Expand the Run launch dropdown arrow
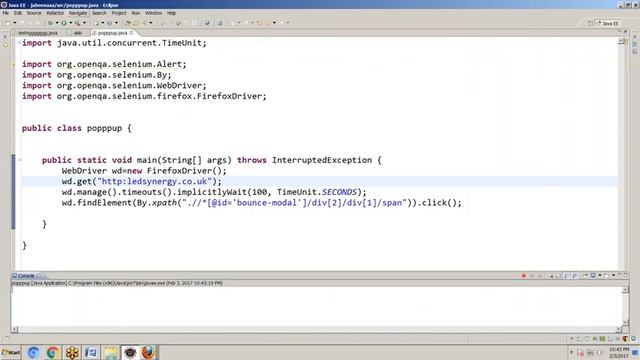The width and height of the screenshot is (640, 360). 71,23
